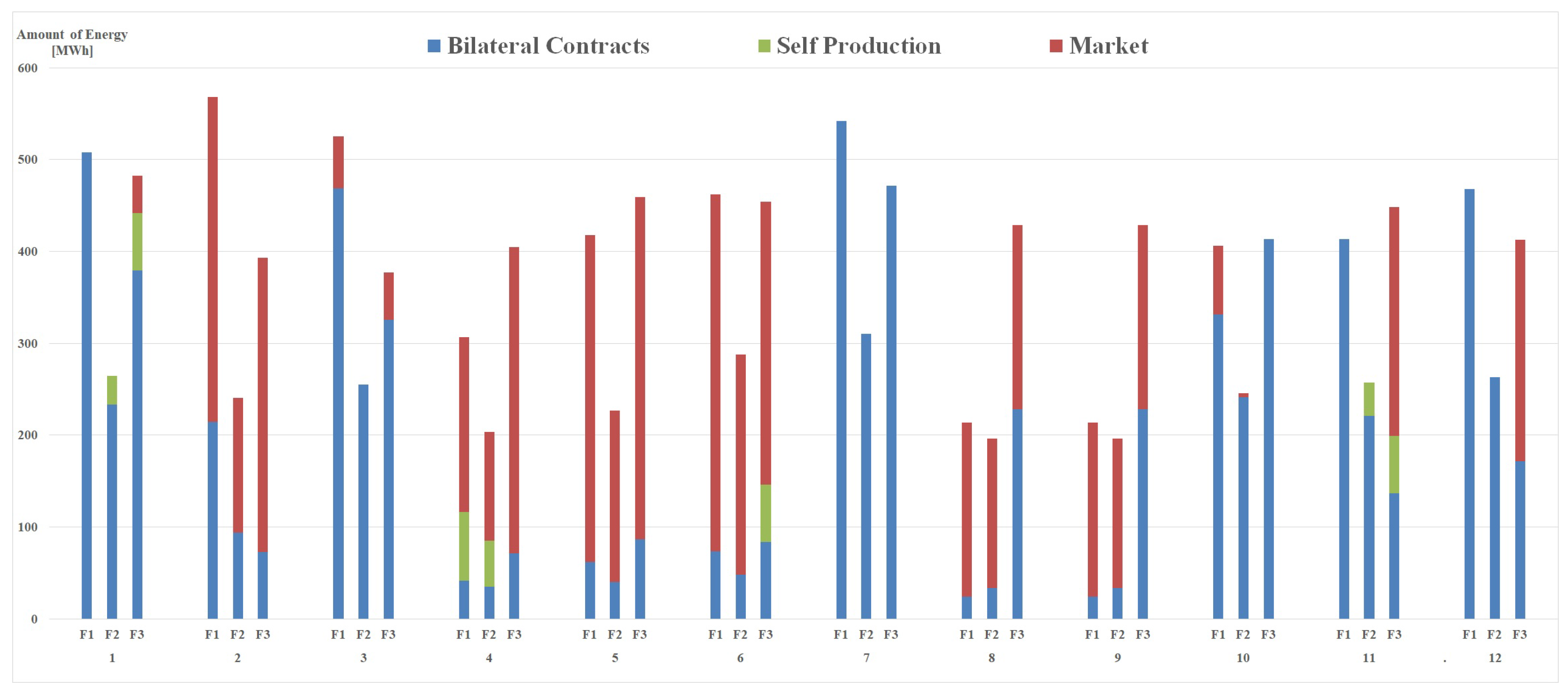Click the blue Bilateral Contracts legend swatch

coord(434,46)
